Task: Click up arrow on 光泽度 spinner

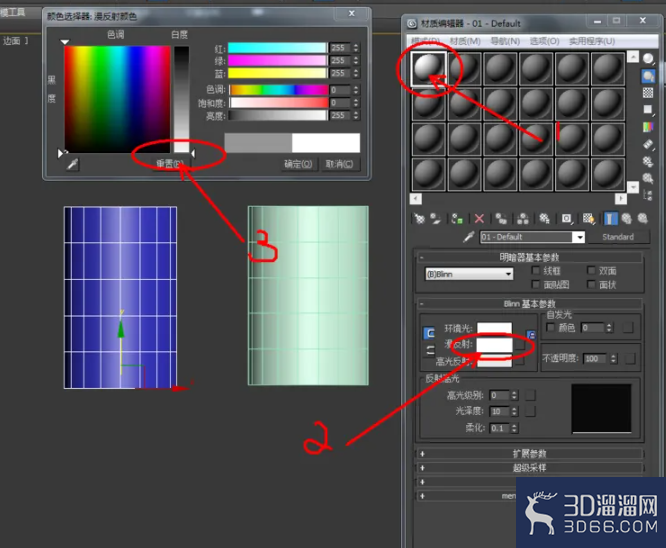Action: tap(514, 409)
